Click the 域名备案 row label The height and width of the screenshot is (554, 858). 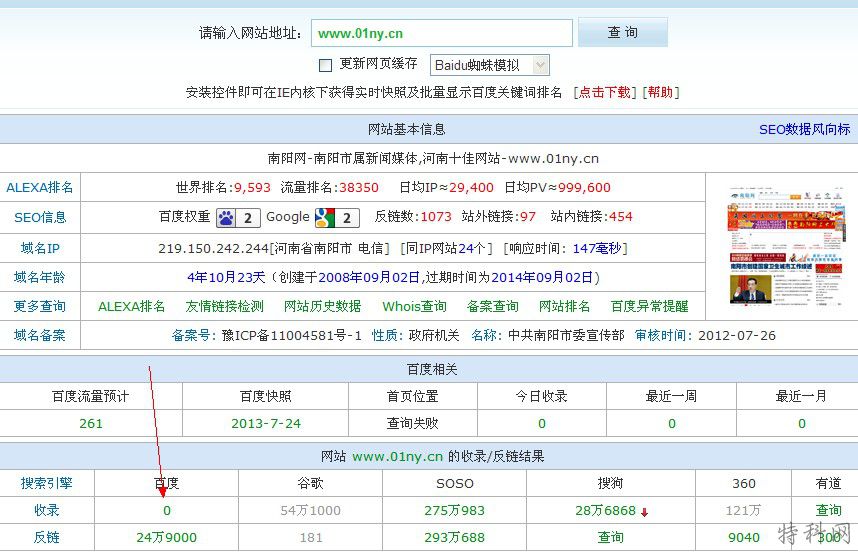click(39, 335)
